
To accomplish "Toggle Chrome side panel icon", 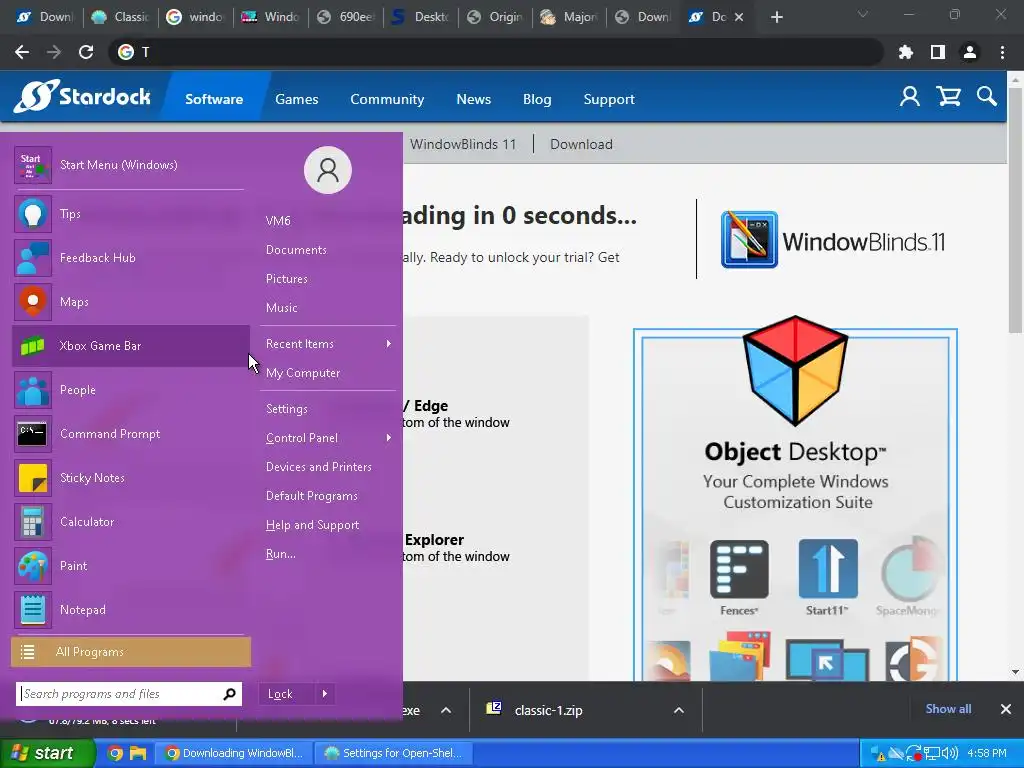I will (938, 52).
